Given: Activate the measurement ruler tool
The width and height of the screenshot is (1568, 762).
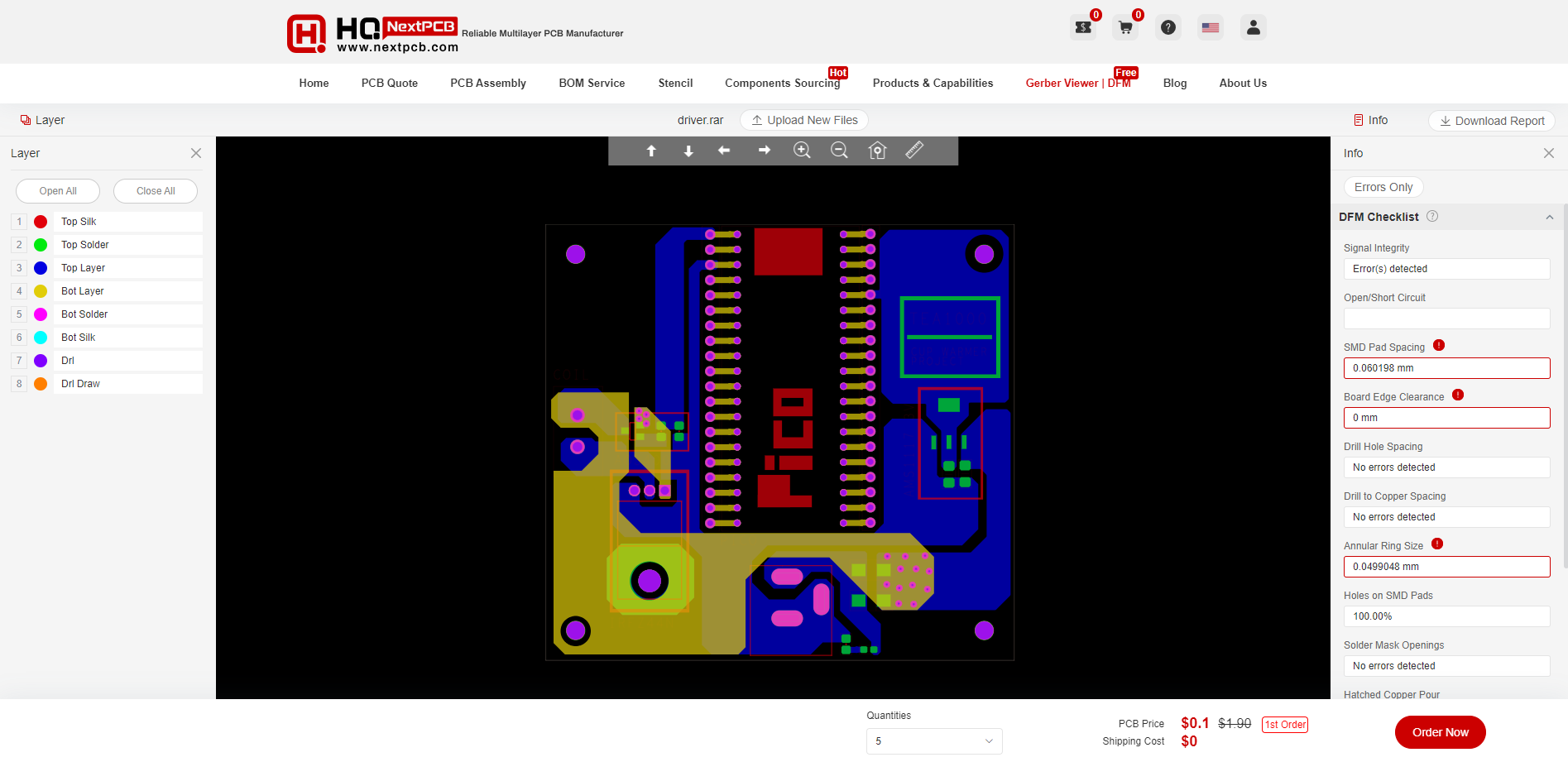Looking at the screenshot, I should [914, 151].
